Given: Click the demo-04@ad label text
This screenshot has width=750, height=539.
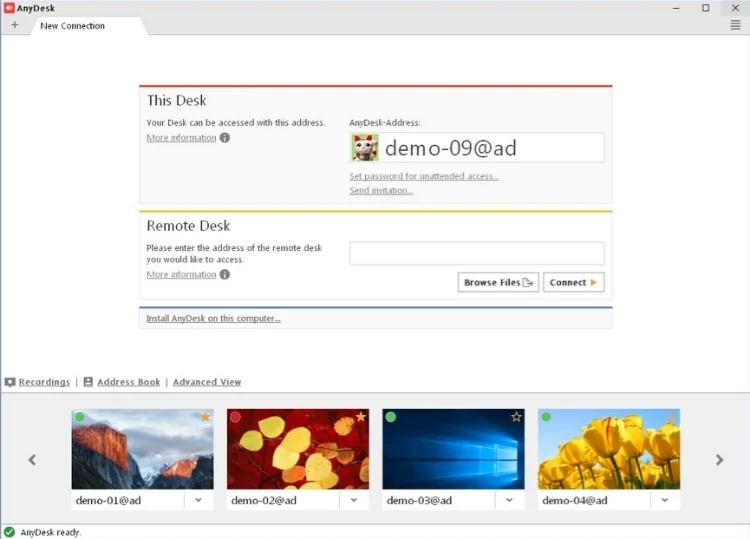Looking at the screenshot, I should point(575,500).
